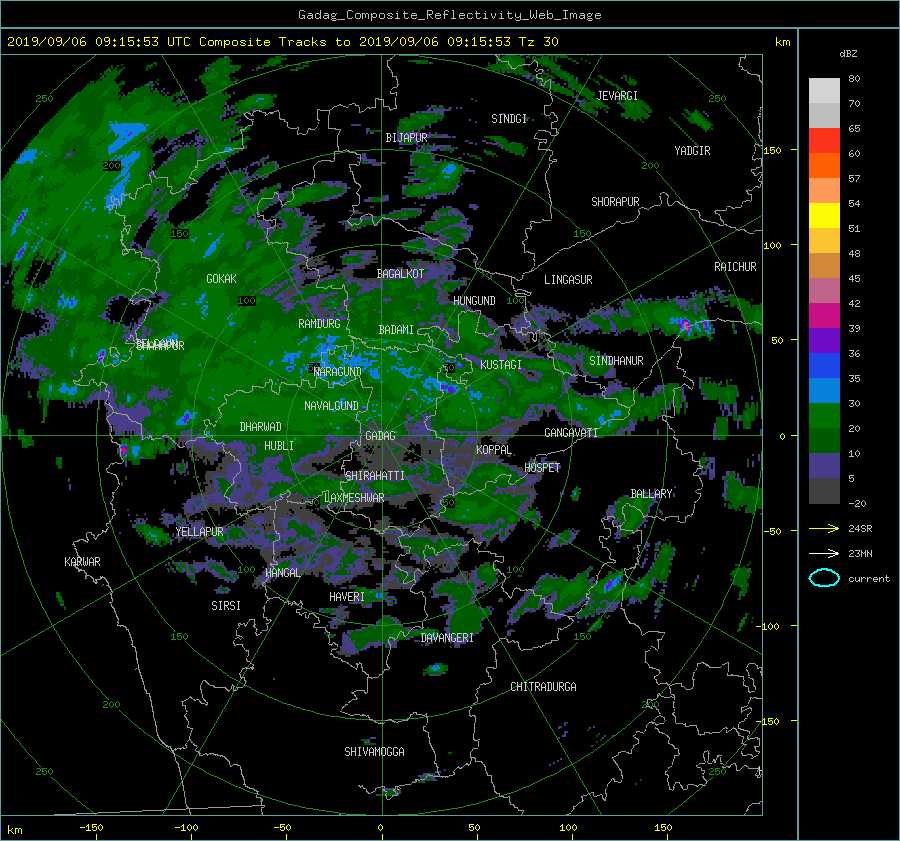Click the yellow 24SR arrow legend icon
This screenshot has height=841, width=900.
(x=824, y=528)
